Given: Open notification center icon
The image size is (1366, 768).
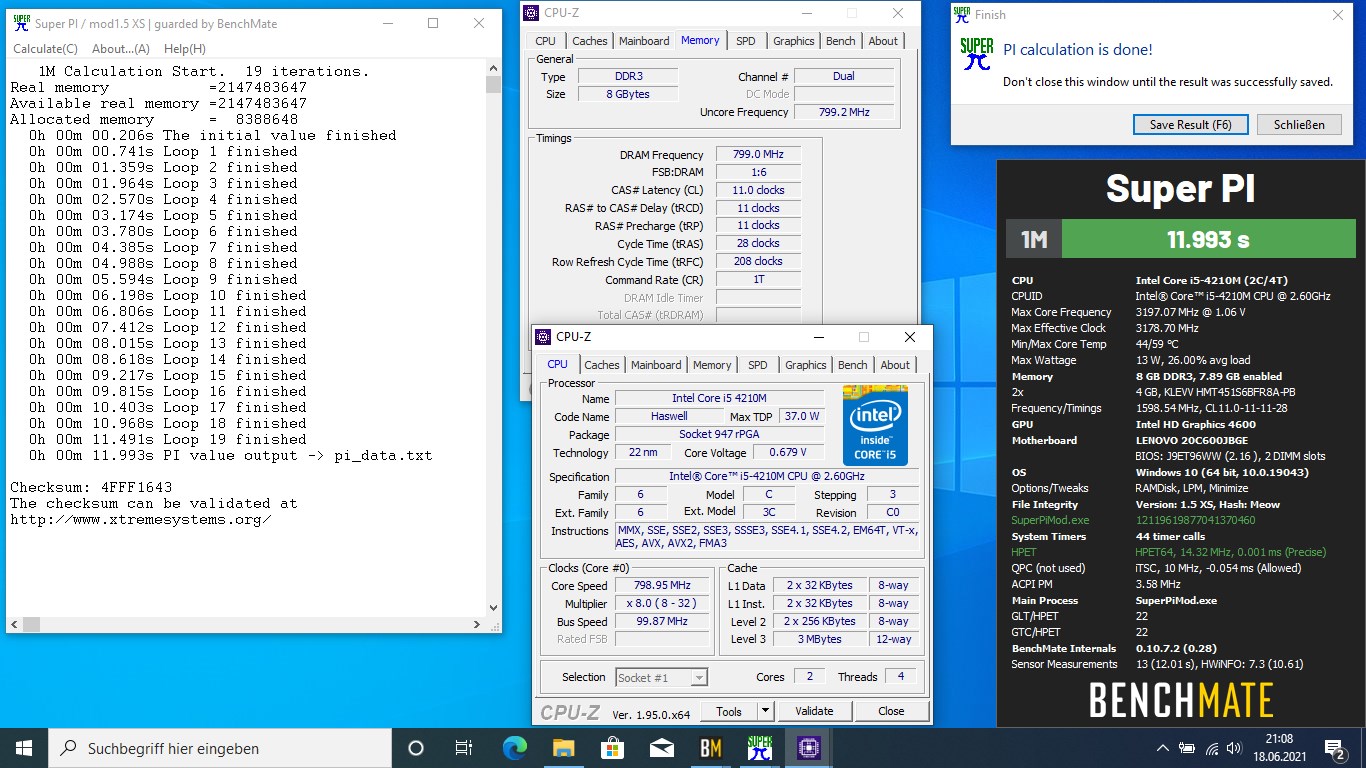Looking at the screenshot, I should [1335, 748].
